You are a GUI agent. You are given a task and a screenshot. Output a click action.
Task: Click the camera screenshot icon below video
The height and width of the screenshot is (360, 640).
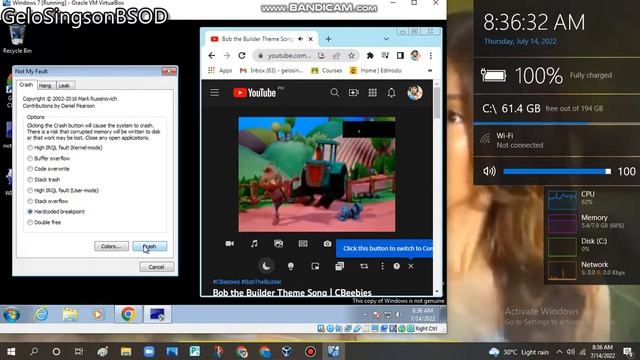[327, 244]
